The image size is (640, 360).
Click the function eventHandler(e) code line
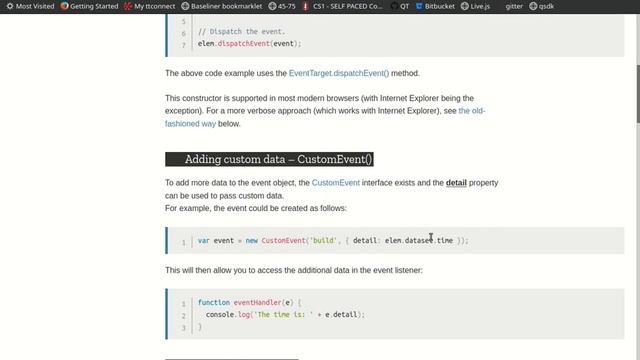[249, 302]
